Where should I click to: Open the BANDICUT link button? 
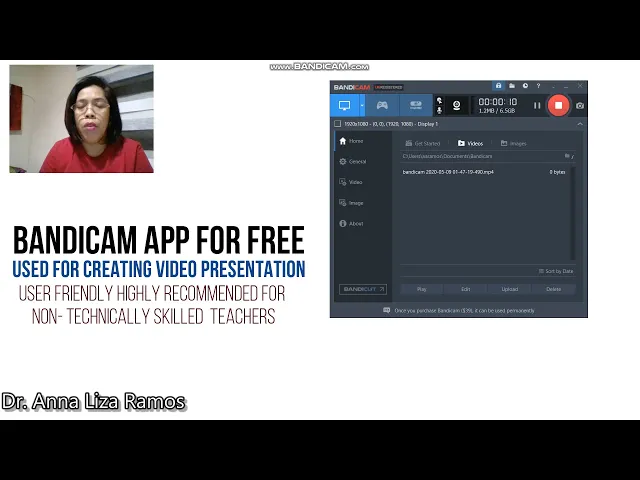pos(363,289)
